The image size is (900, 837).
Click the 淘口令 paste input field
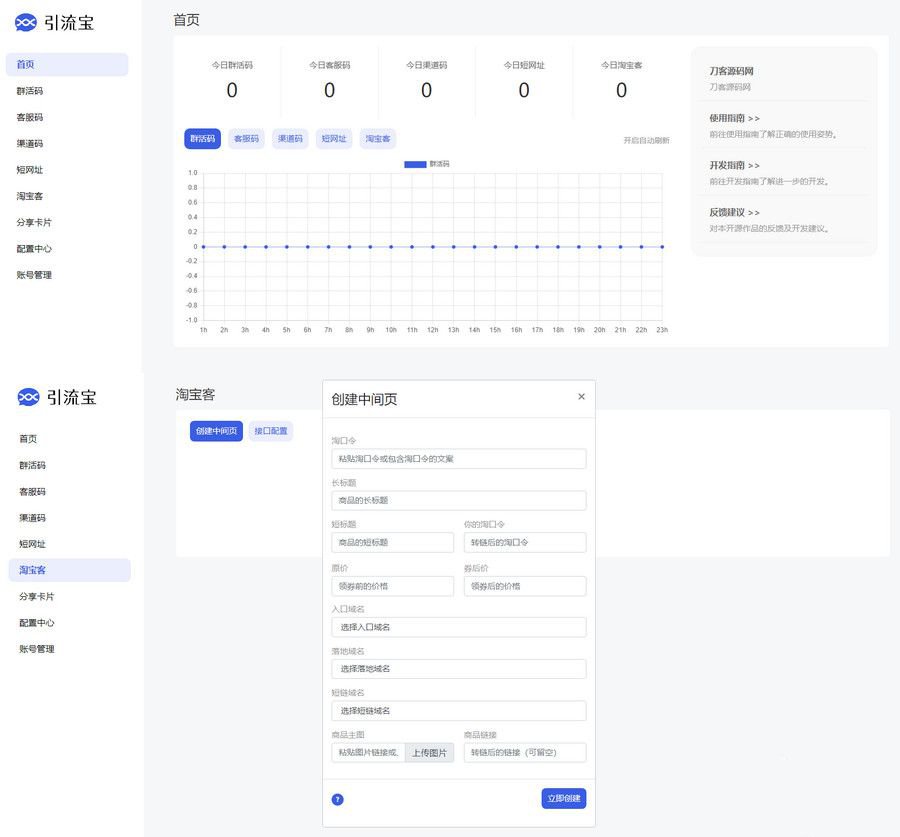pyautogui.click(x=458, y=459)
